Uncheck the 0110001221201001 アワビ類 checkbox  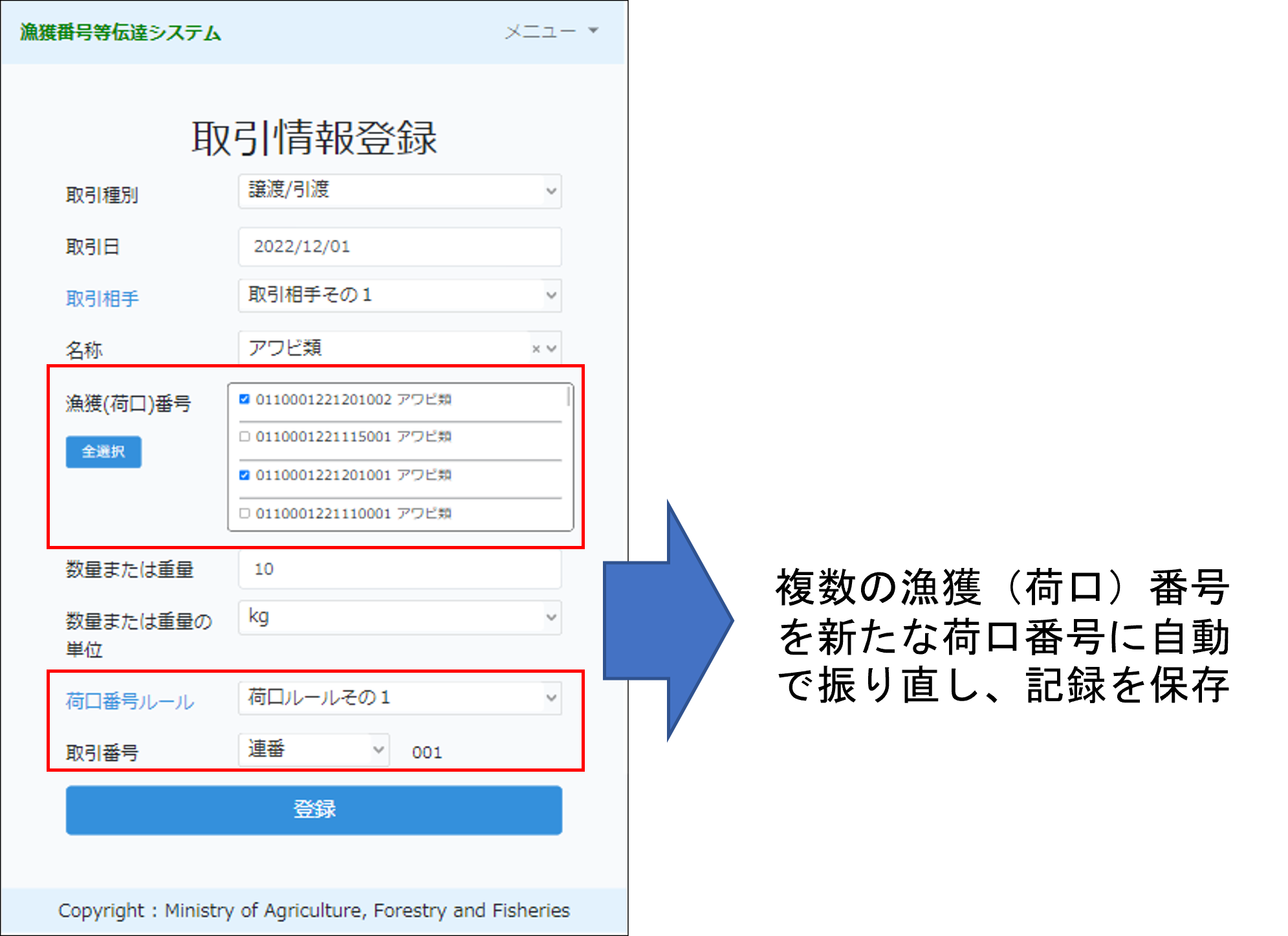click(245, 475)
